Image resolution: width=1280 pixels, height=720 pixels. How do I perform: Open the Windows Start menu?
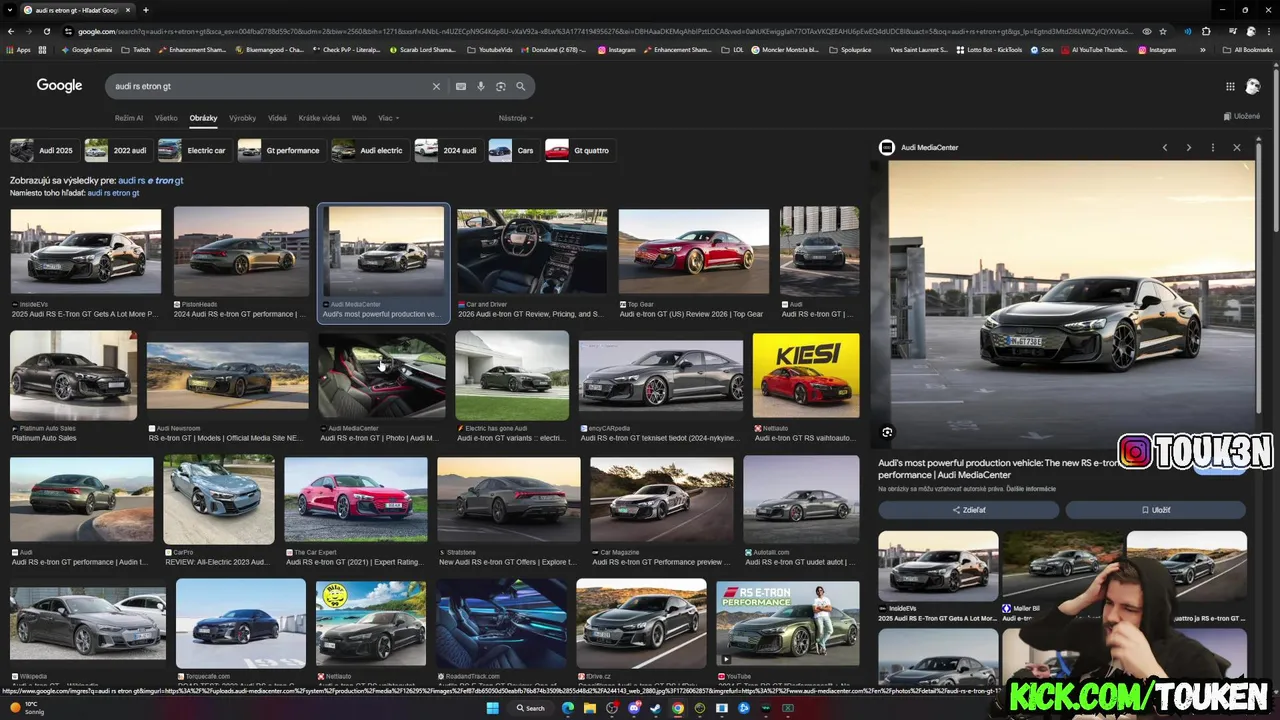tap(492, 708)
